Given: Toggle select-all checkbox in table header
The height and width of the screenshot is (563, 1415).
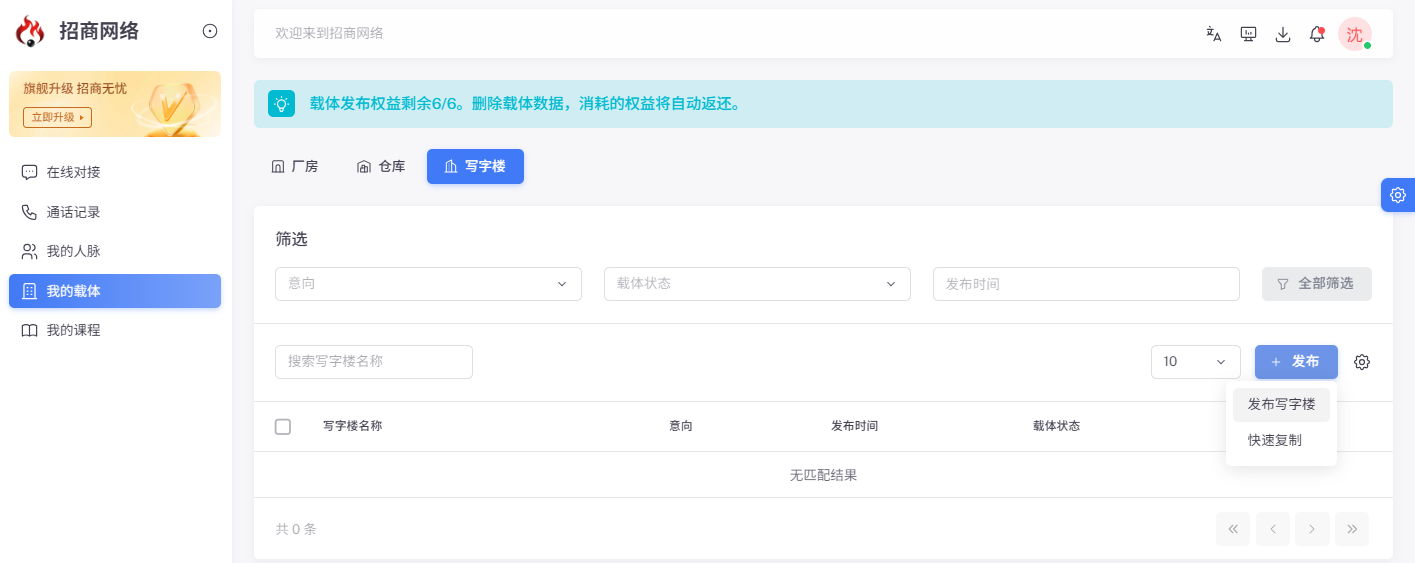Looking at the screenshot, I should (283, 427).
